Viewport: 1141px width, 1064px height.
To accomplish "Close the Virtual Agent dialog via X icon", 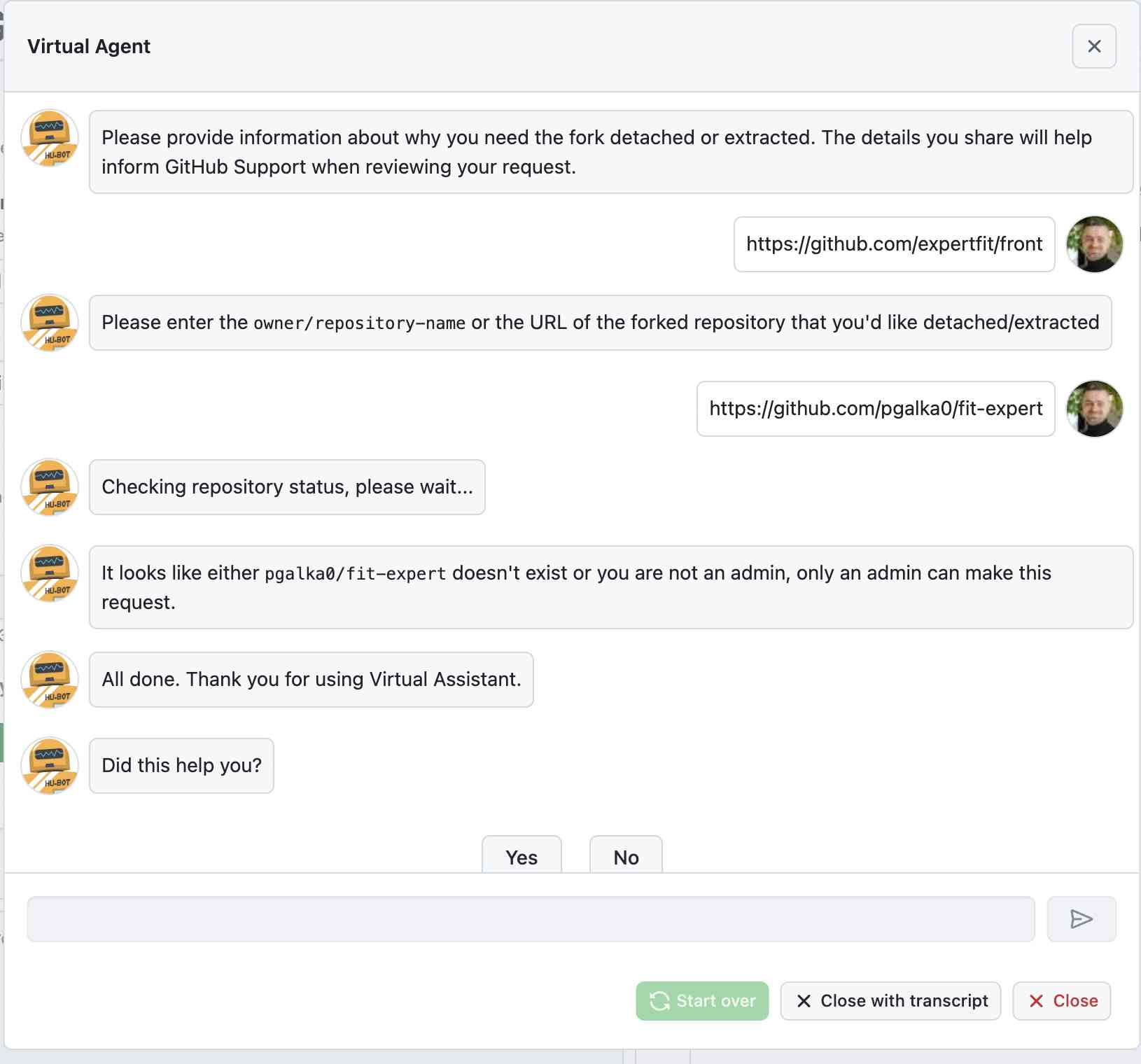I will pyautogui.click(x=1093, y=46).
